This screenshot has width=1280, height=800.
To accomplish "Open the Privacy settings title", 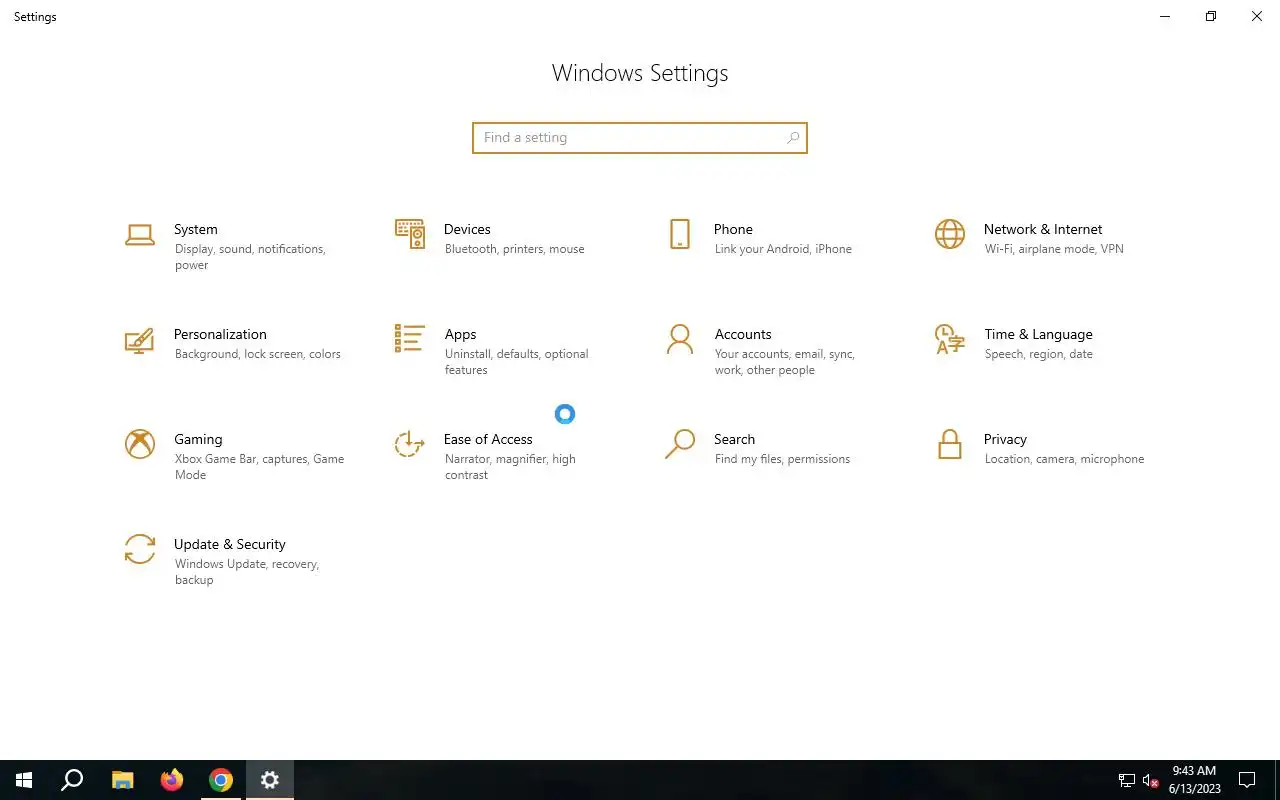I will point(1005,439).
